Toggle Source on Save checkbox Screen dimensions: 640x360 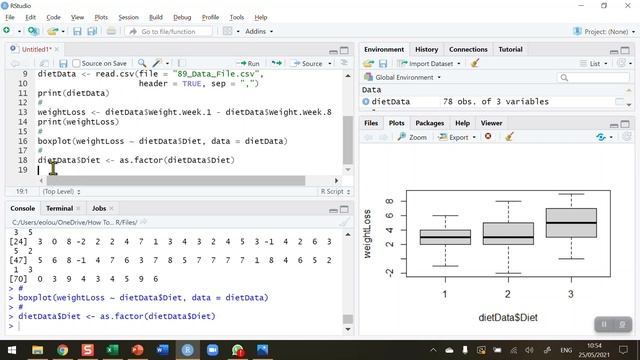click(x=76, y=63)
